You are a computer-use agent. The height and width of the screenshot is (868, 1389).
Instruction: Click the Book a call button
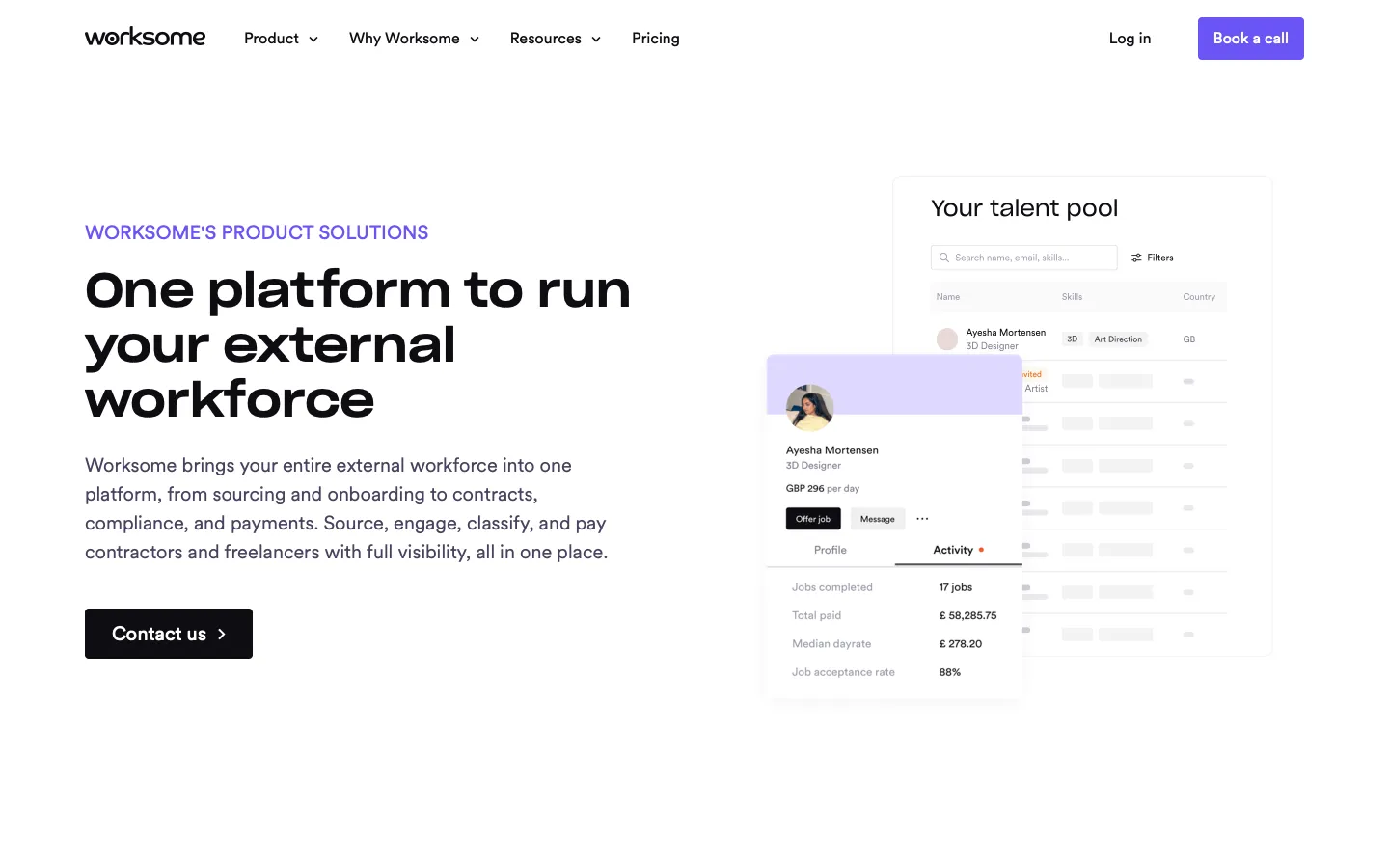[x=1251, y=39]
